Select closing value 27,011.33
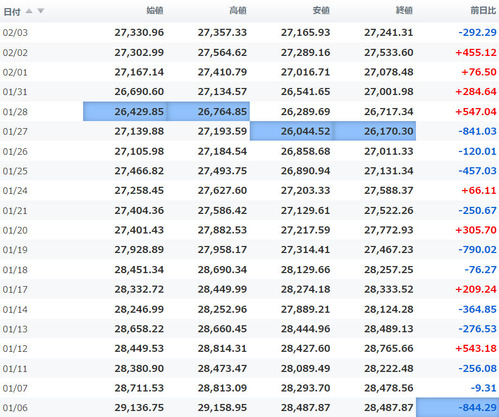The height and width of the screenshot is (417, 499). pos(389,151)
